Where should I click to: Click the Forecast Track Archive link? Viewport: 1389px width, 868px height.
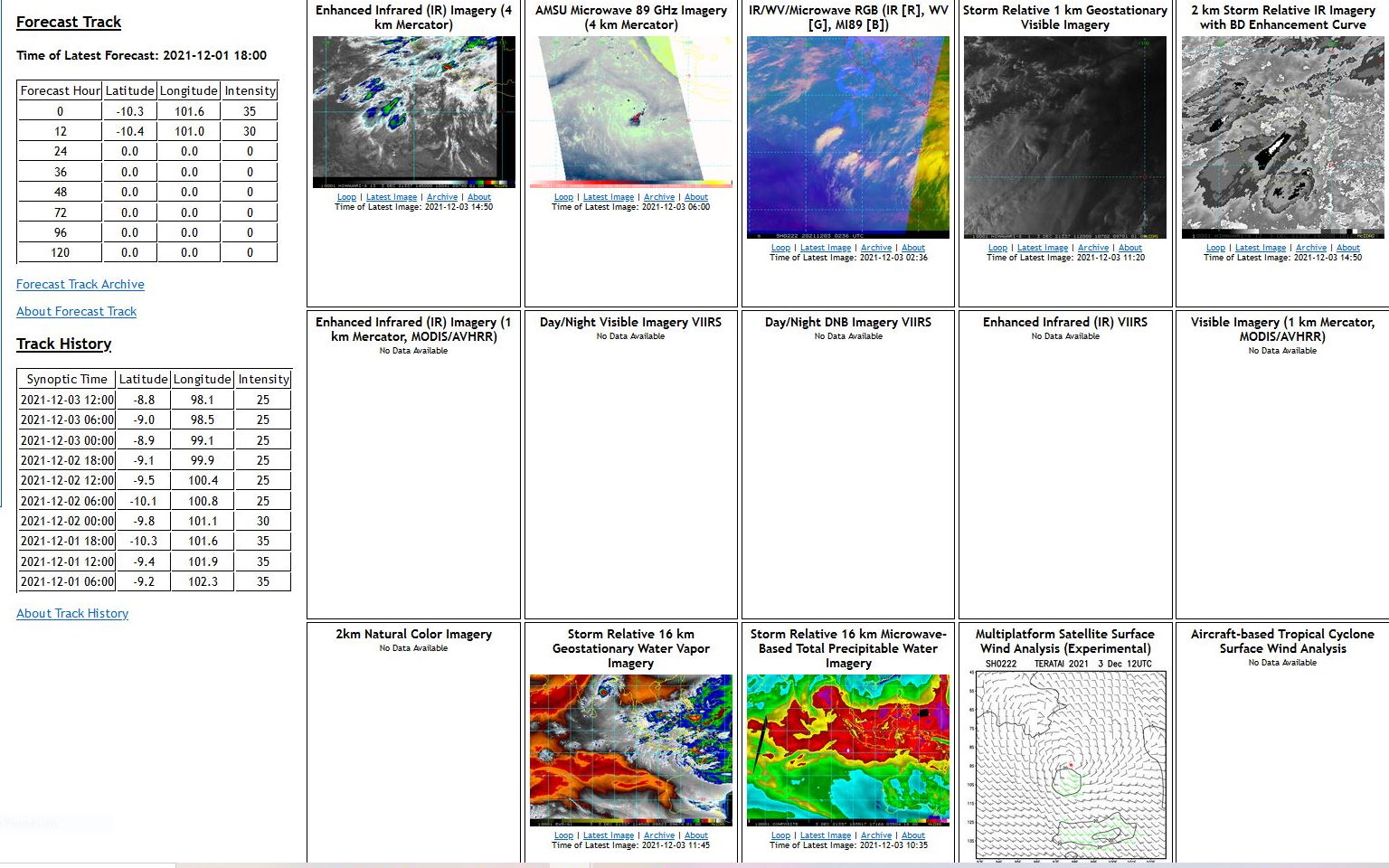click(x=80, y=284)
